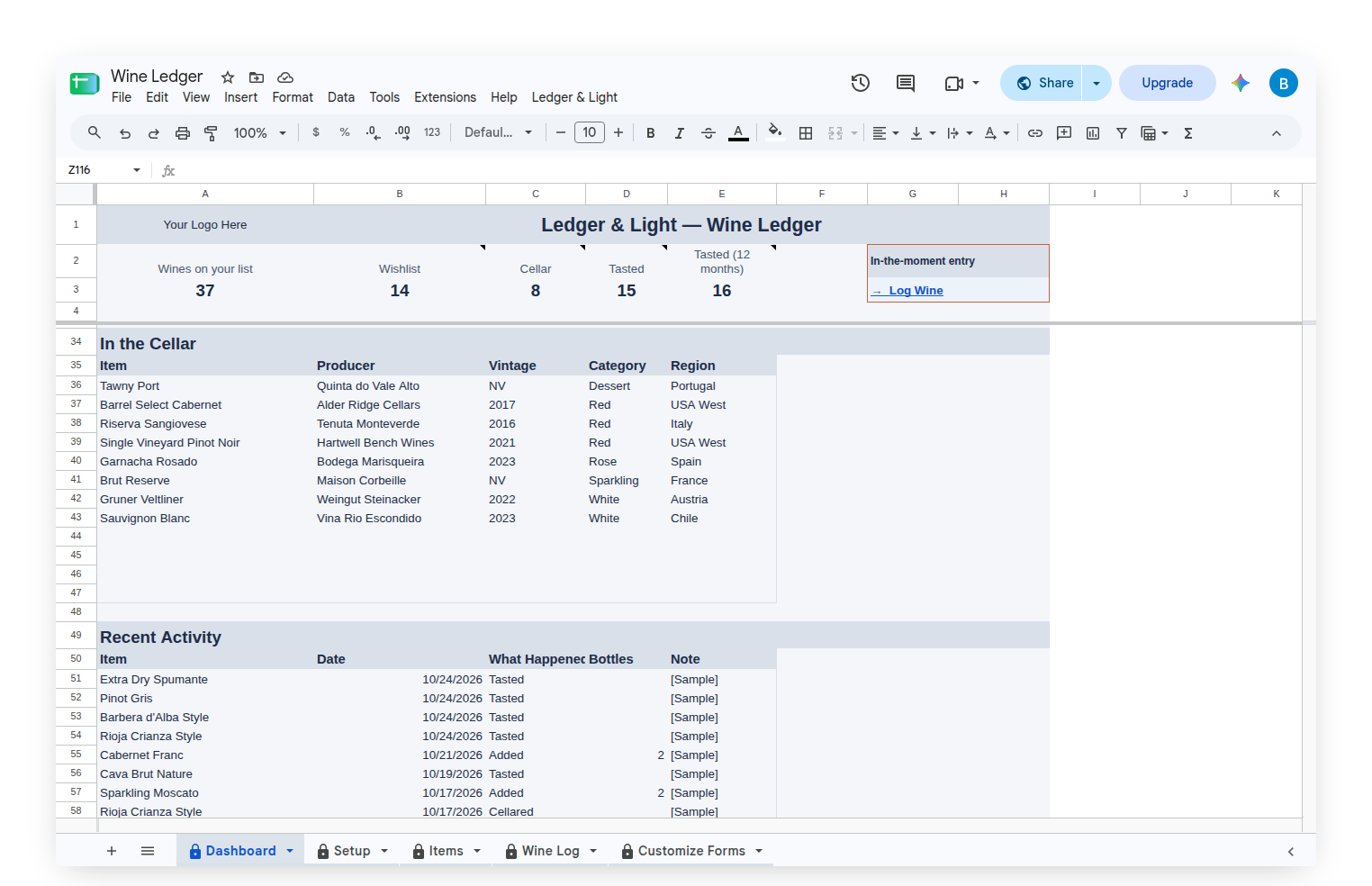1372x886 pixels.
Task: Open version history clock icon
Action: [x=861, y=83]
